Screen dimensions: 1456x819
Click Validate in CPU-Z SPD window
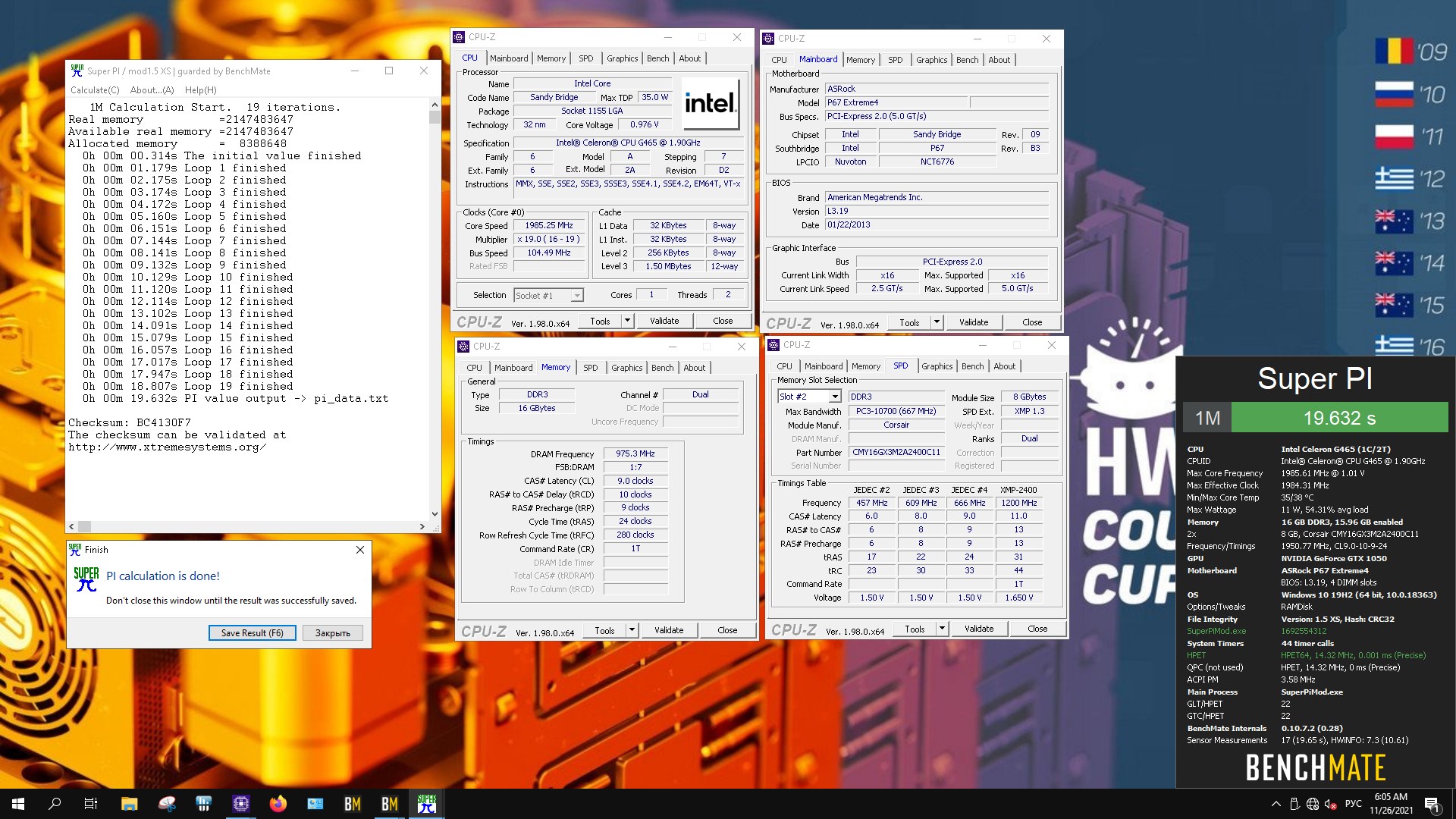[x=979, y=629]
